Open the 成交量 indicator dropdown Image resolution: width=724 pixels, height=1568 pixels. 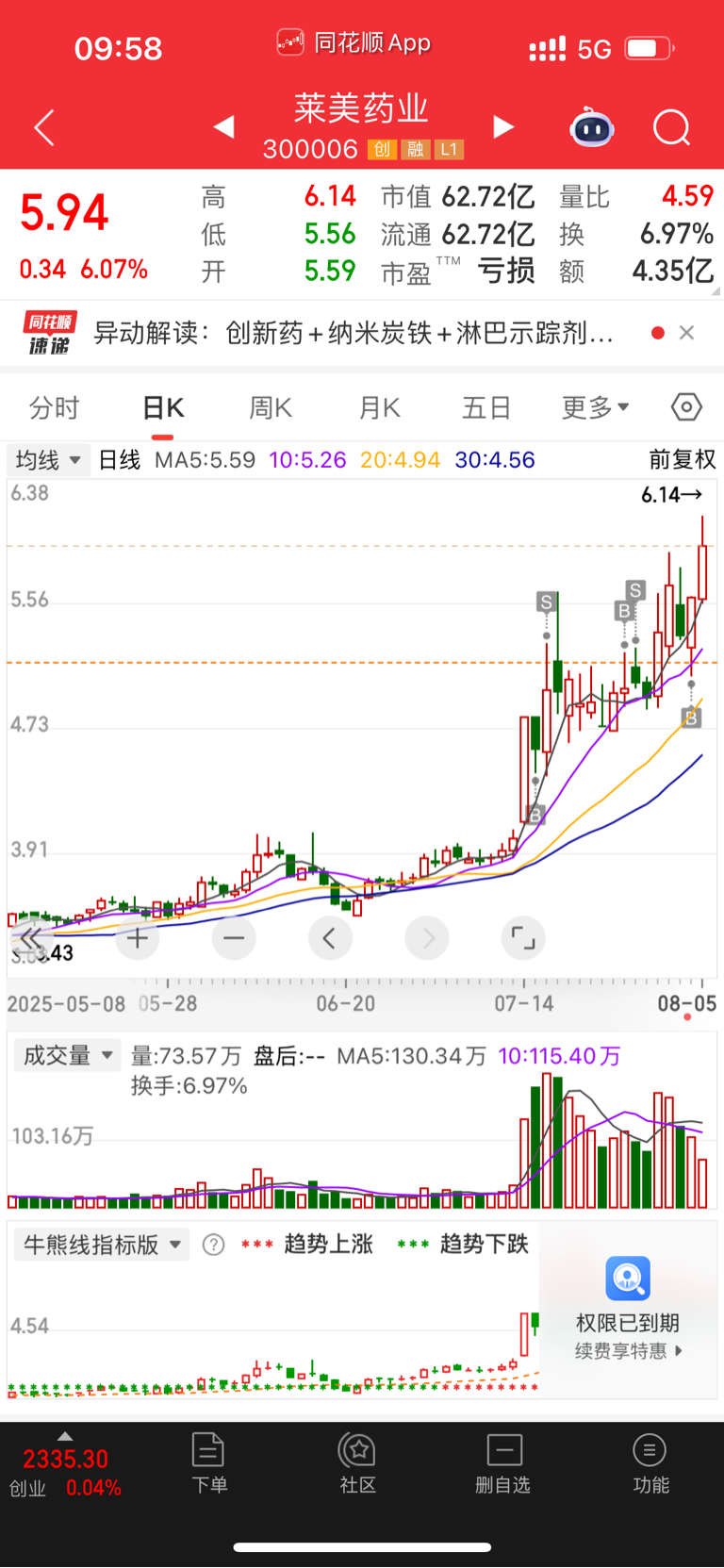tap(68, 1055)
